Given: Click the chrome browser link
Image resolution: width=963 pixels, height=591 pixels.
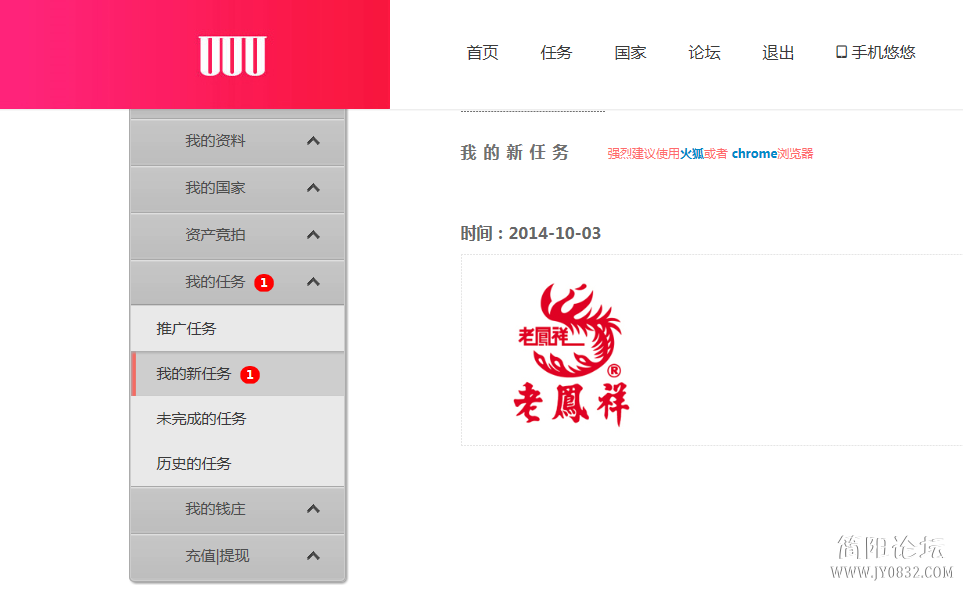Looking at the screenshot, I should [x=754, y=154].
